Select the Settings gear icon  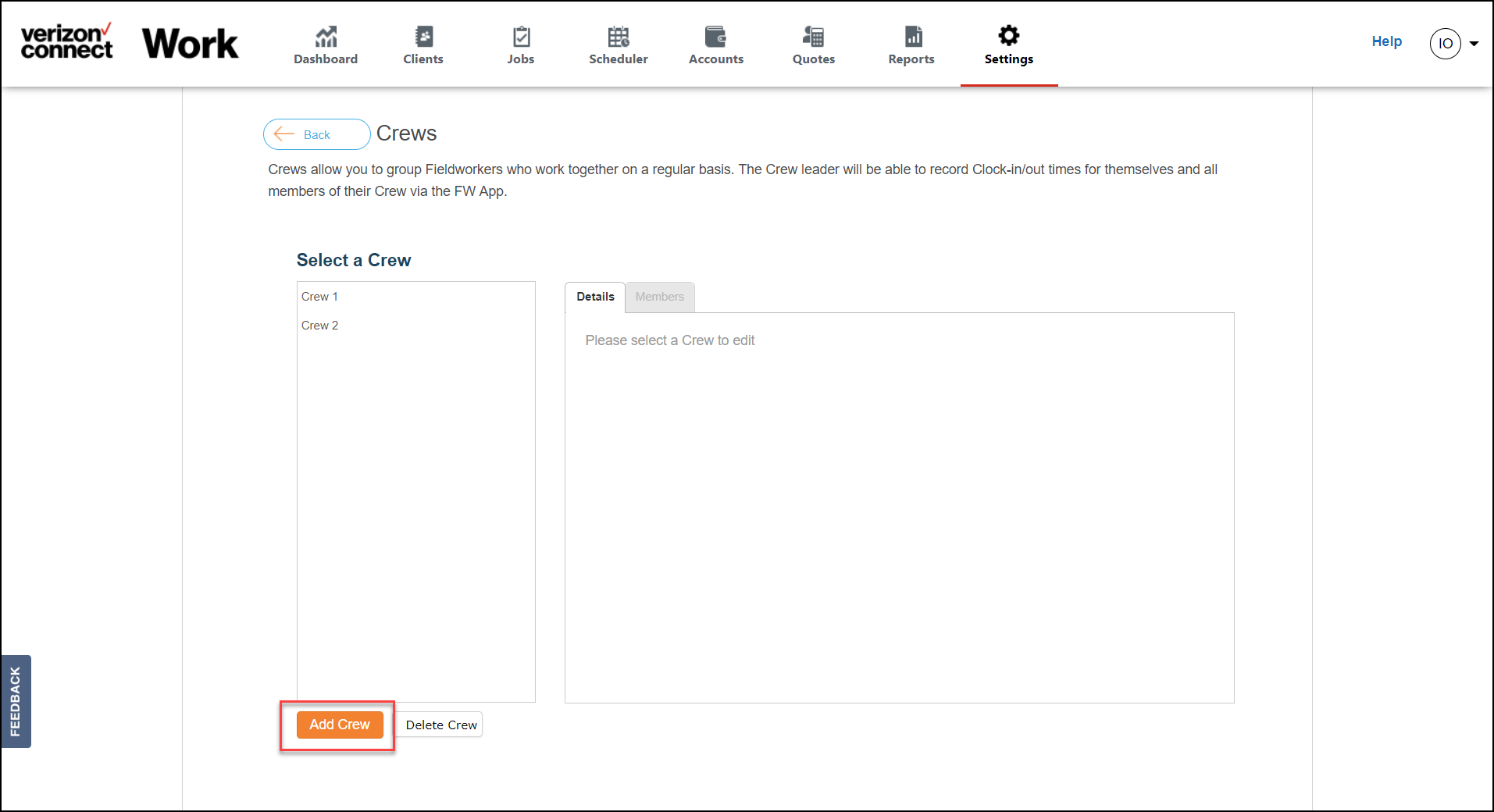(1009, 35)
